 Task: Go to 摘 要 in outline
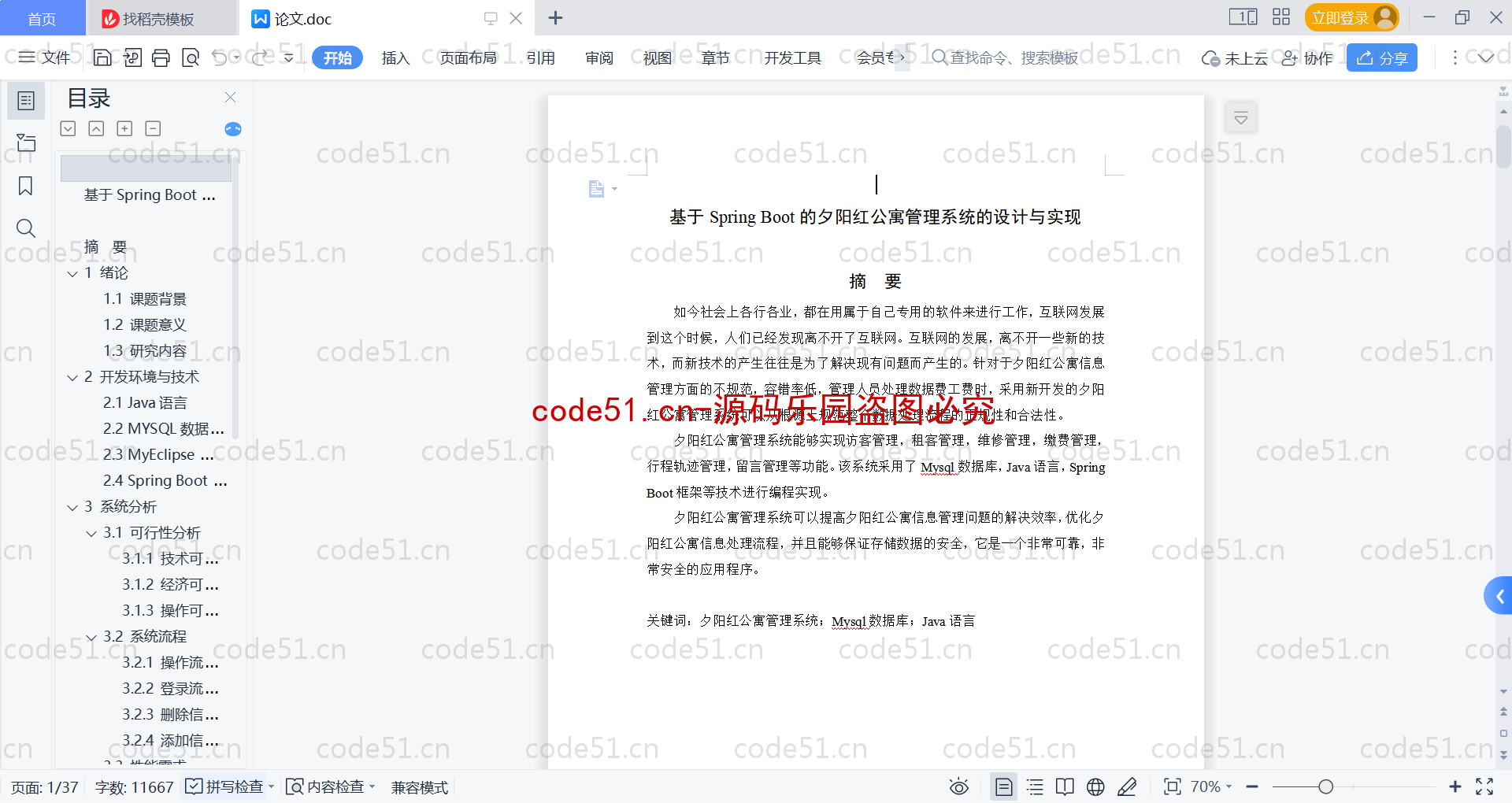point(106,247)
